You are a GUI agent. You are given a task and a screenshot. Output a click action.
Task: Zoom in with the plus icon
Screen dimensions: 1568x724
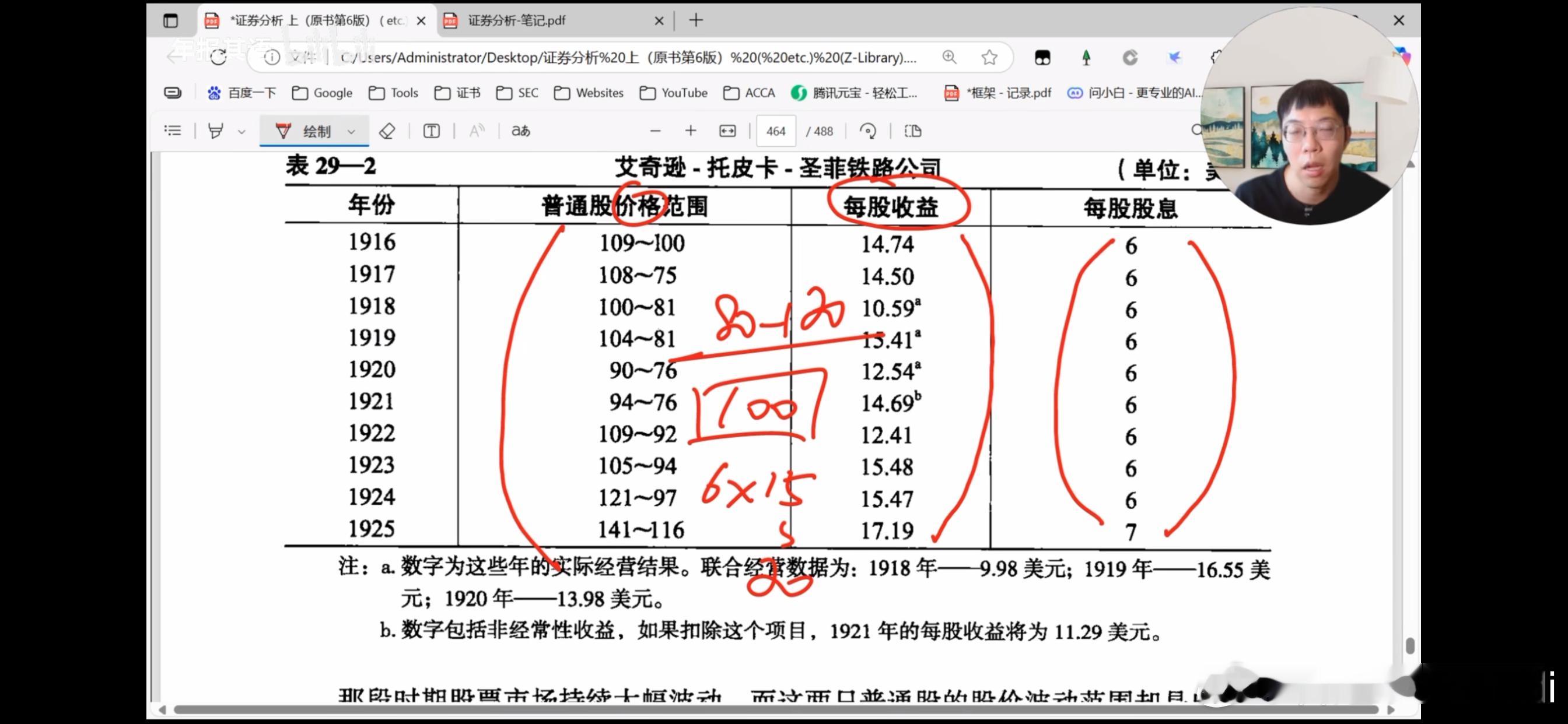click(690, 131)
